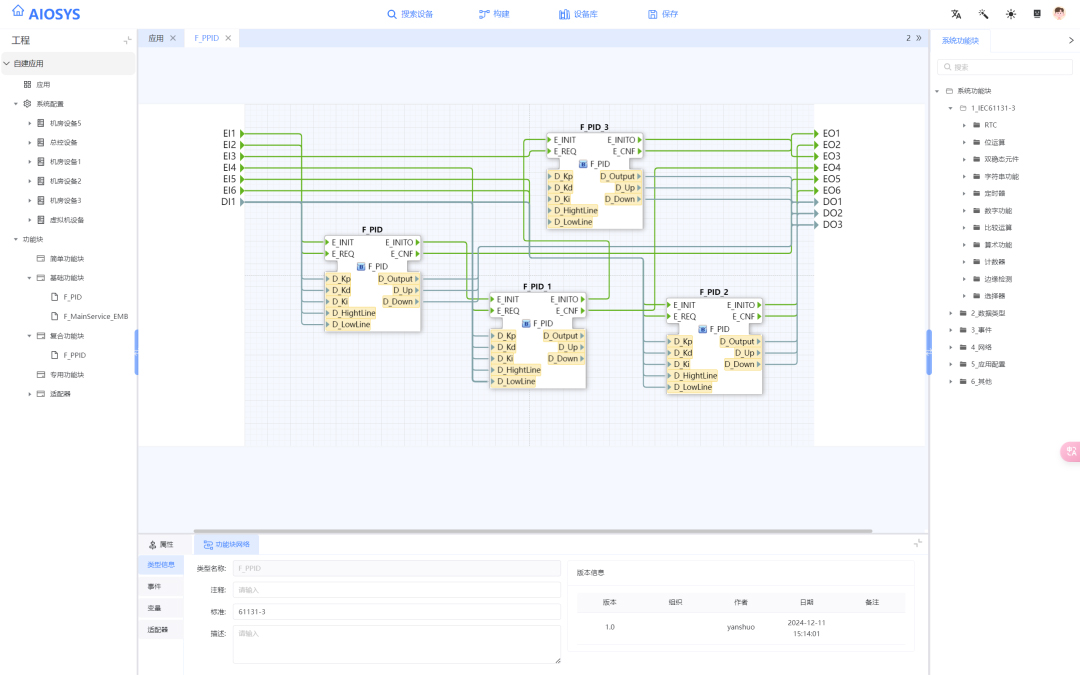
Task: Click the magic wand icon
Action: (983, 14)
